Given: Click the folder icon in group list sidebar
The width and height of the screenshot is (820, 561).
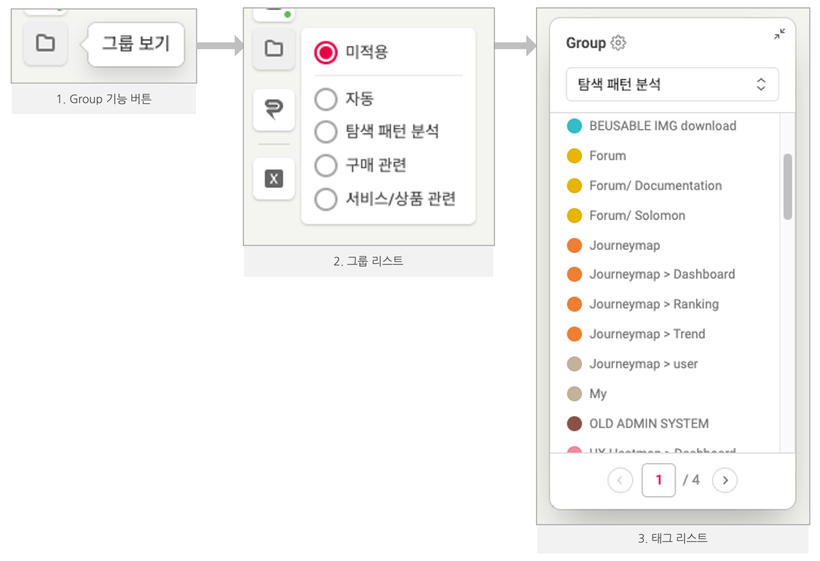Looking at the screenshot, I should point(273,48).
